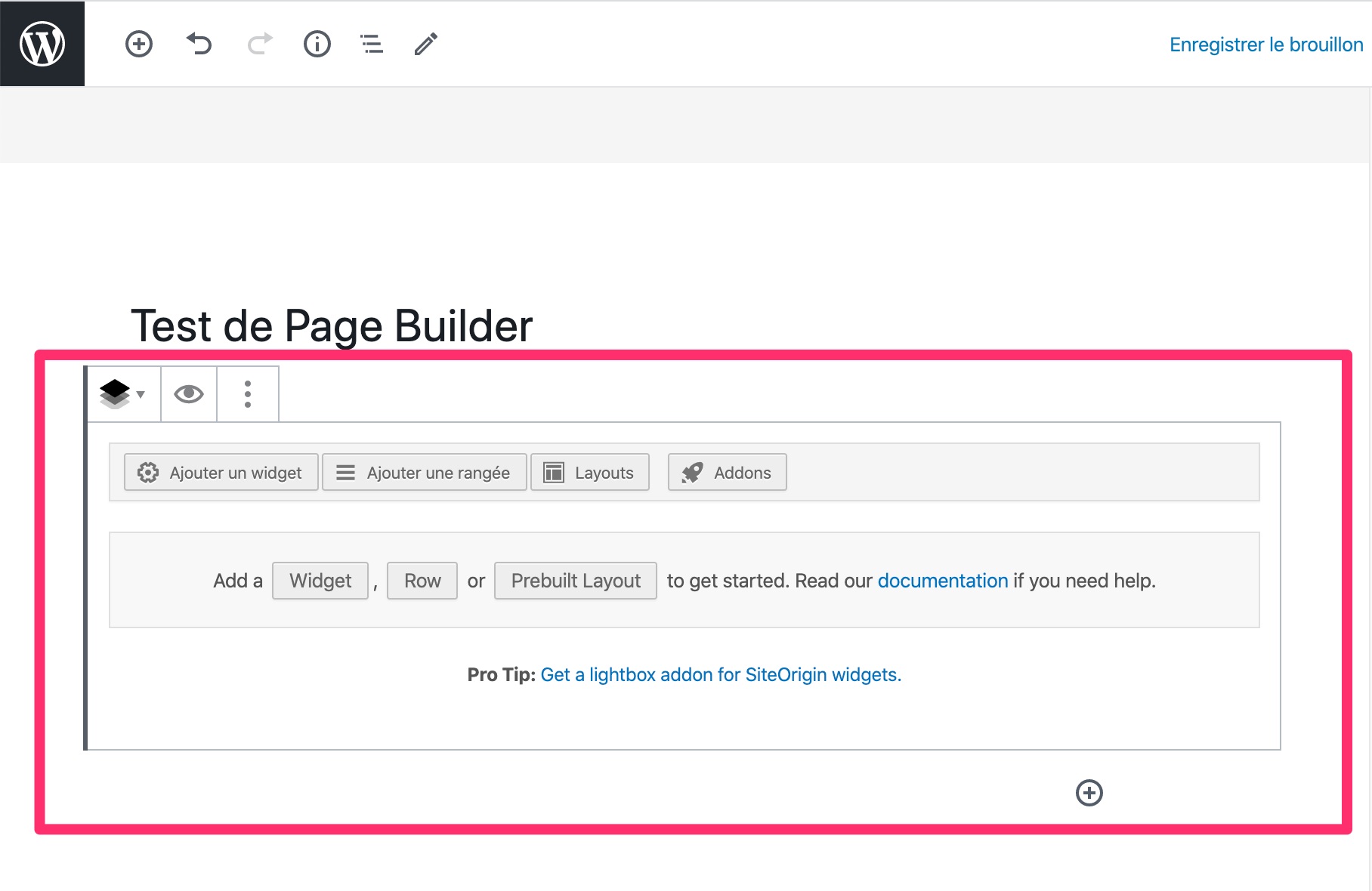Toggle the preview eye icon in block toolbar
The image size is (1372, 891).
(x=188, y=393)
